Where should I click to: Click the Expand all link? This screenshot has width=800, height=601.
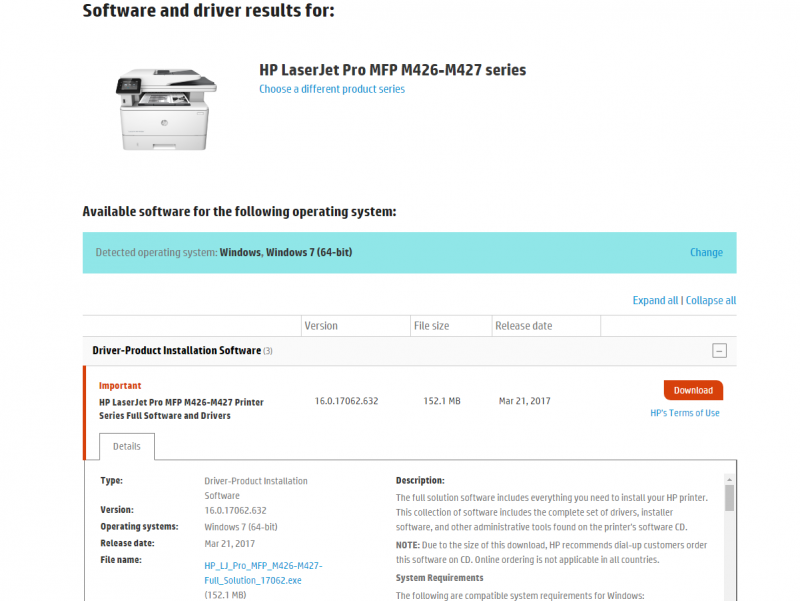pos(655,300)
